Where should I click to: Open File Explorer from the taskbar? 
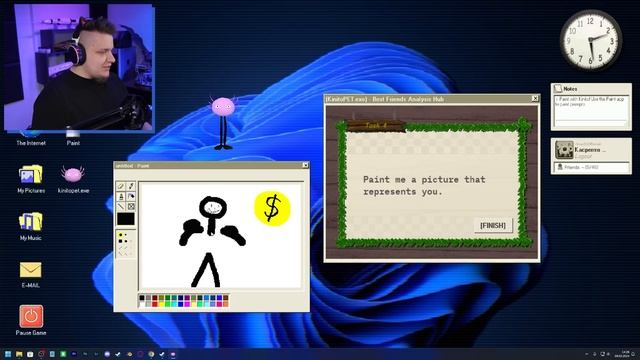coord(19,354)
